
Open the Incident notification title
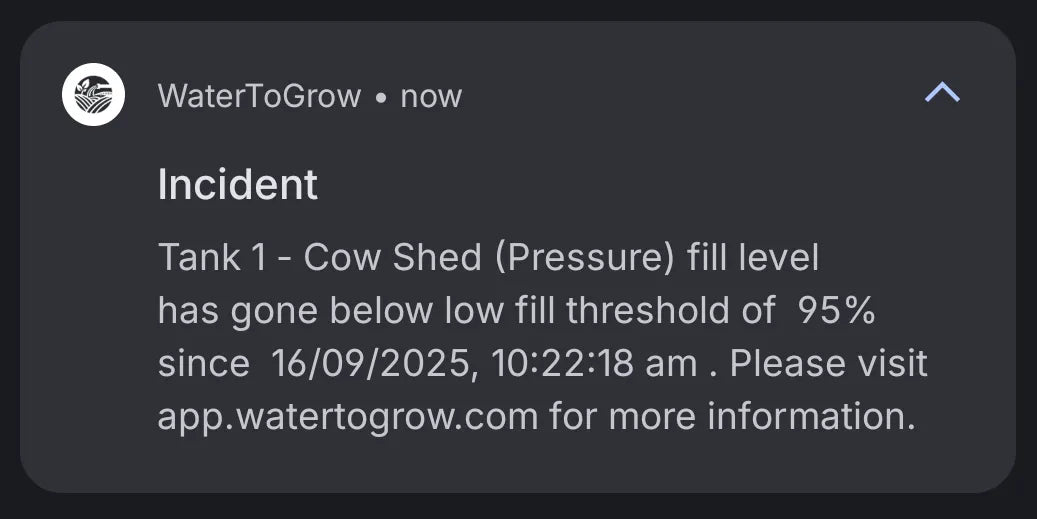[x=238, y=185]
